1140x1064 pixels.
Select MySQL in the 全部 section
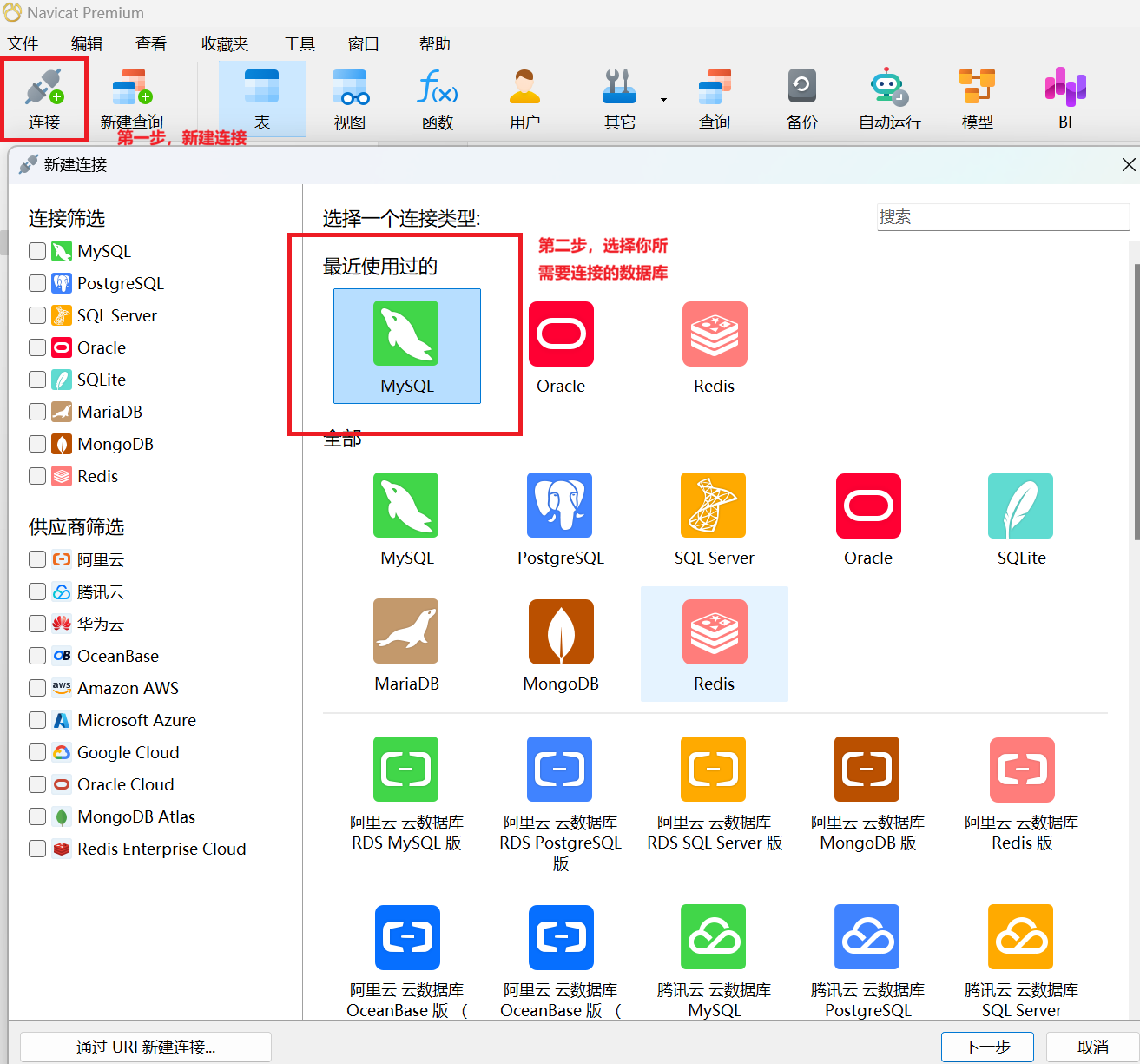click(407, 519)
